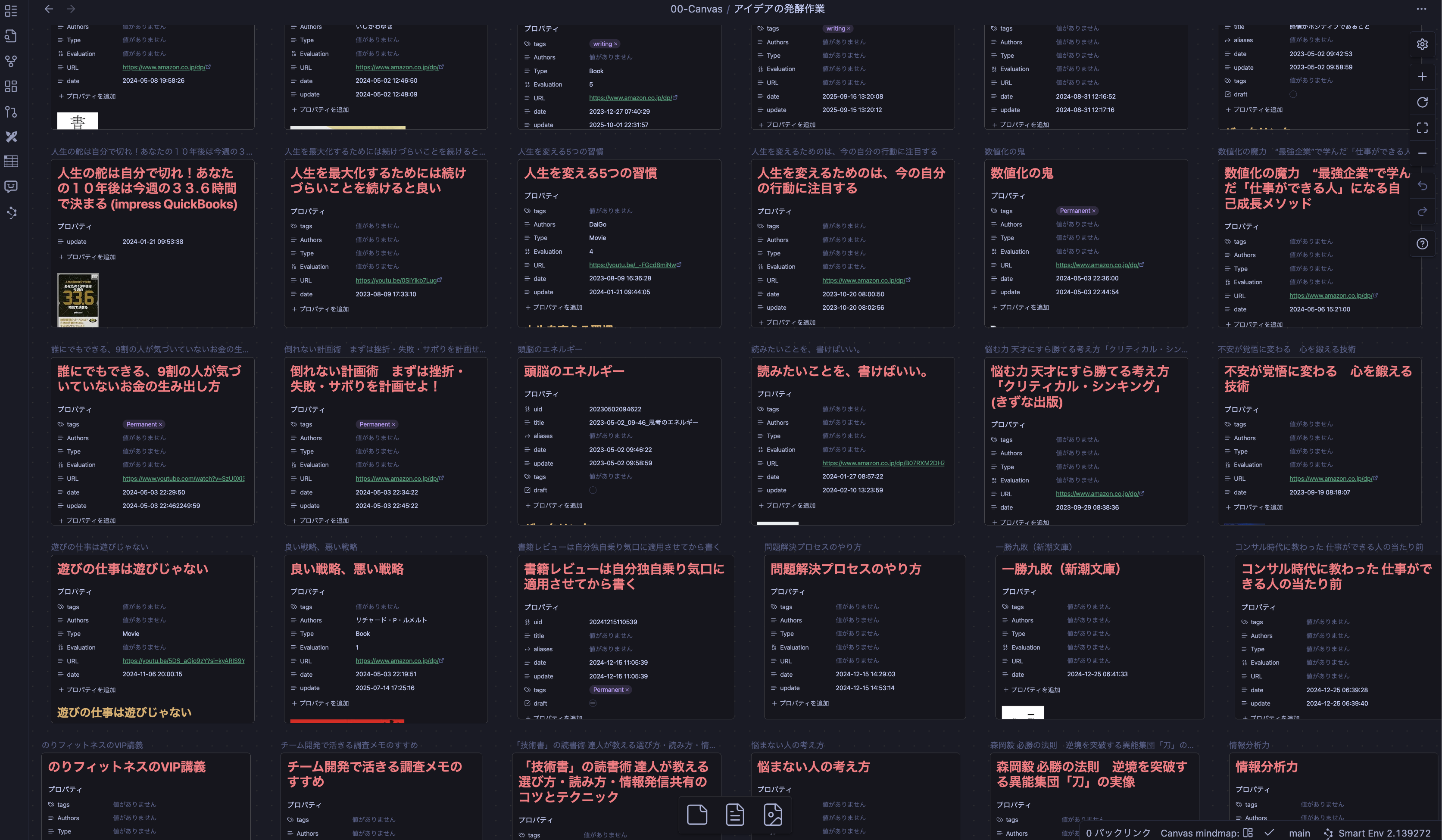Add blank card from bottom toolbar

(696, 814)
